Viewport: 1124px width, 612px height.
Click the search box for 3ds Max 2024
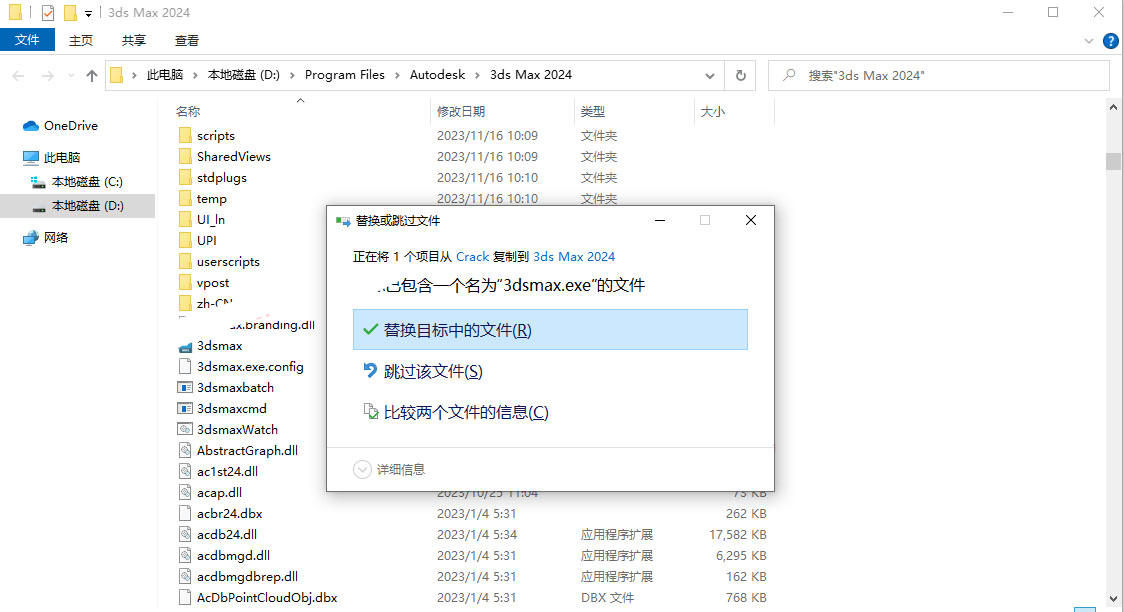939,75
